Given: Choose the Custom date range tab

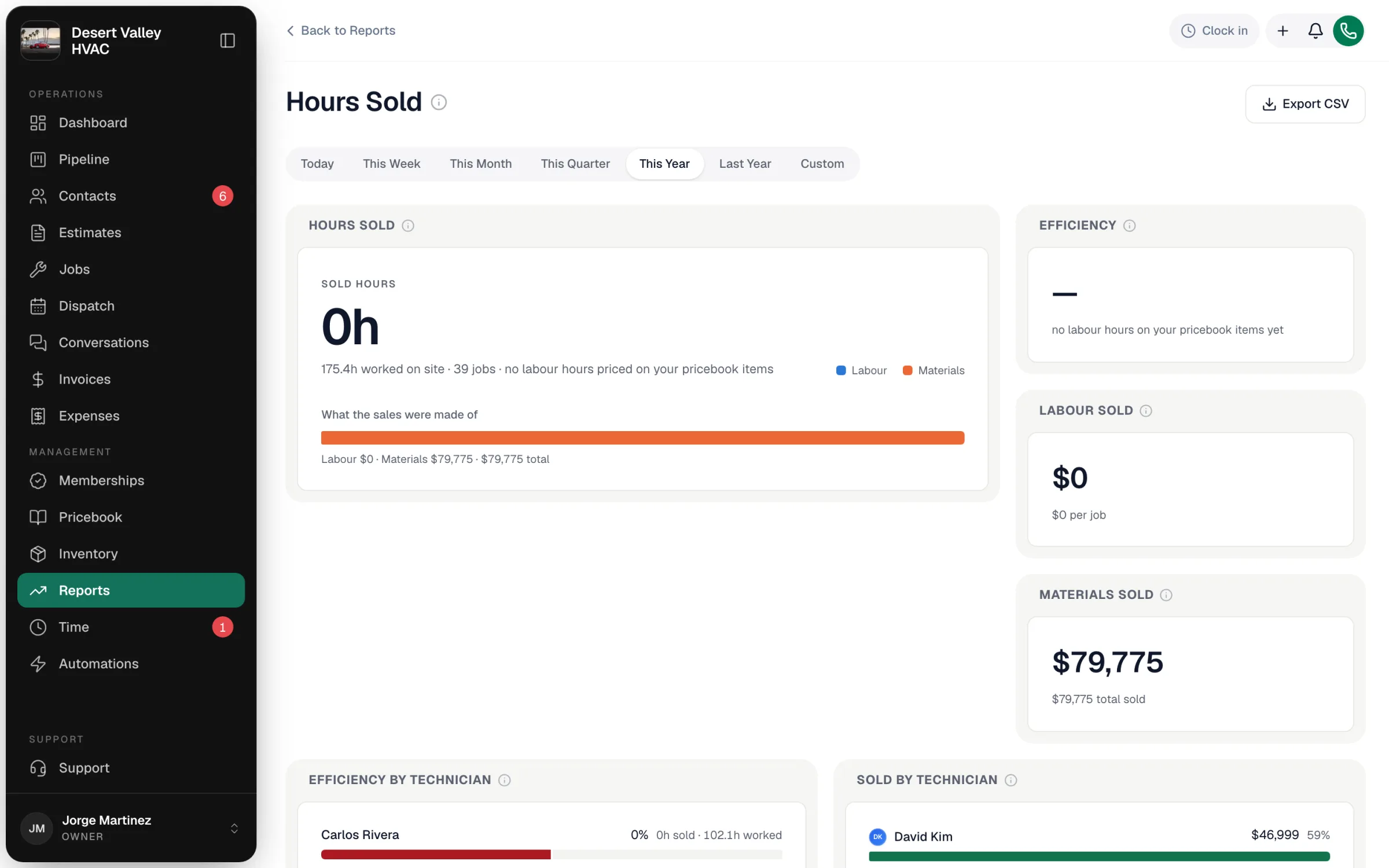Looking at the screenshot, I should [x=822, y=164].
